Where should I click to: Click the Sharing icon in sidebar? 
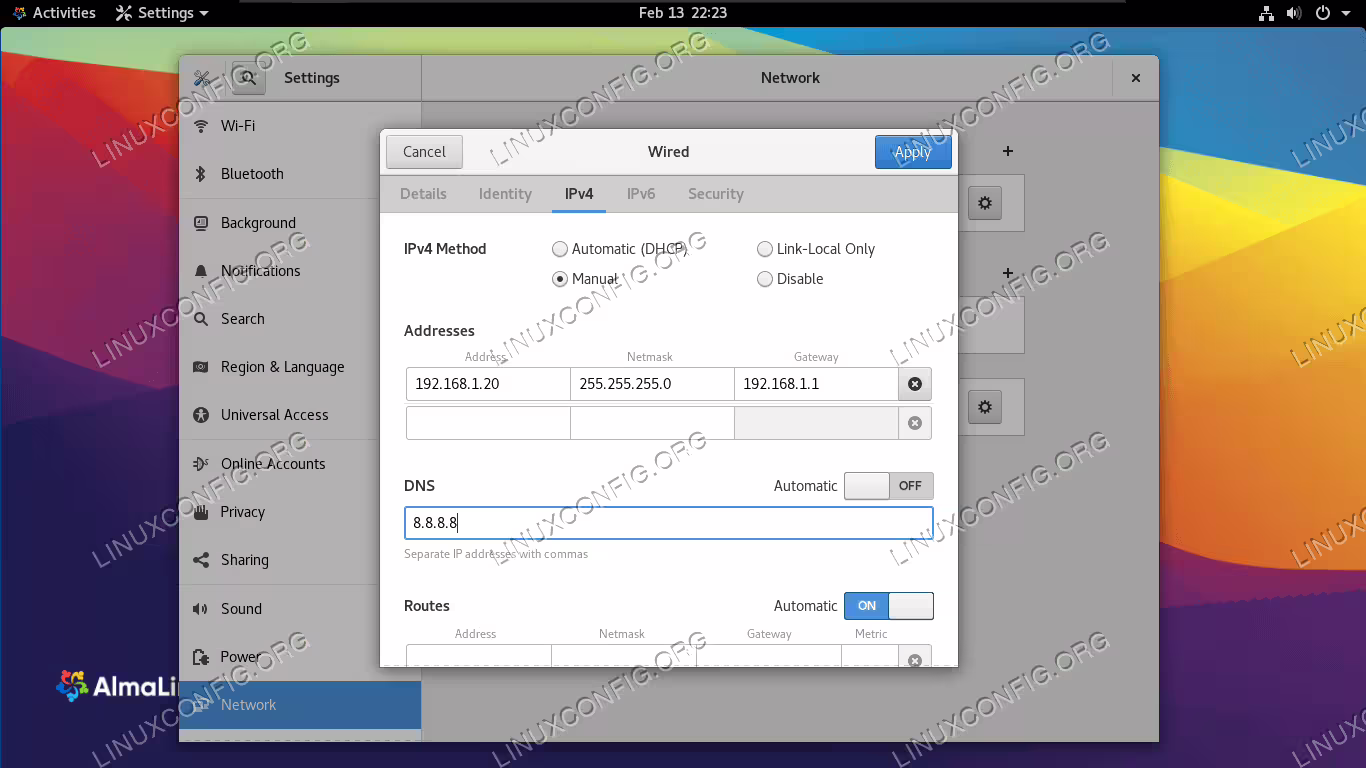click(x=201, y=560)
